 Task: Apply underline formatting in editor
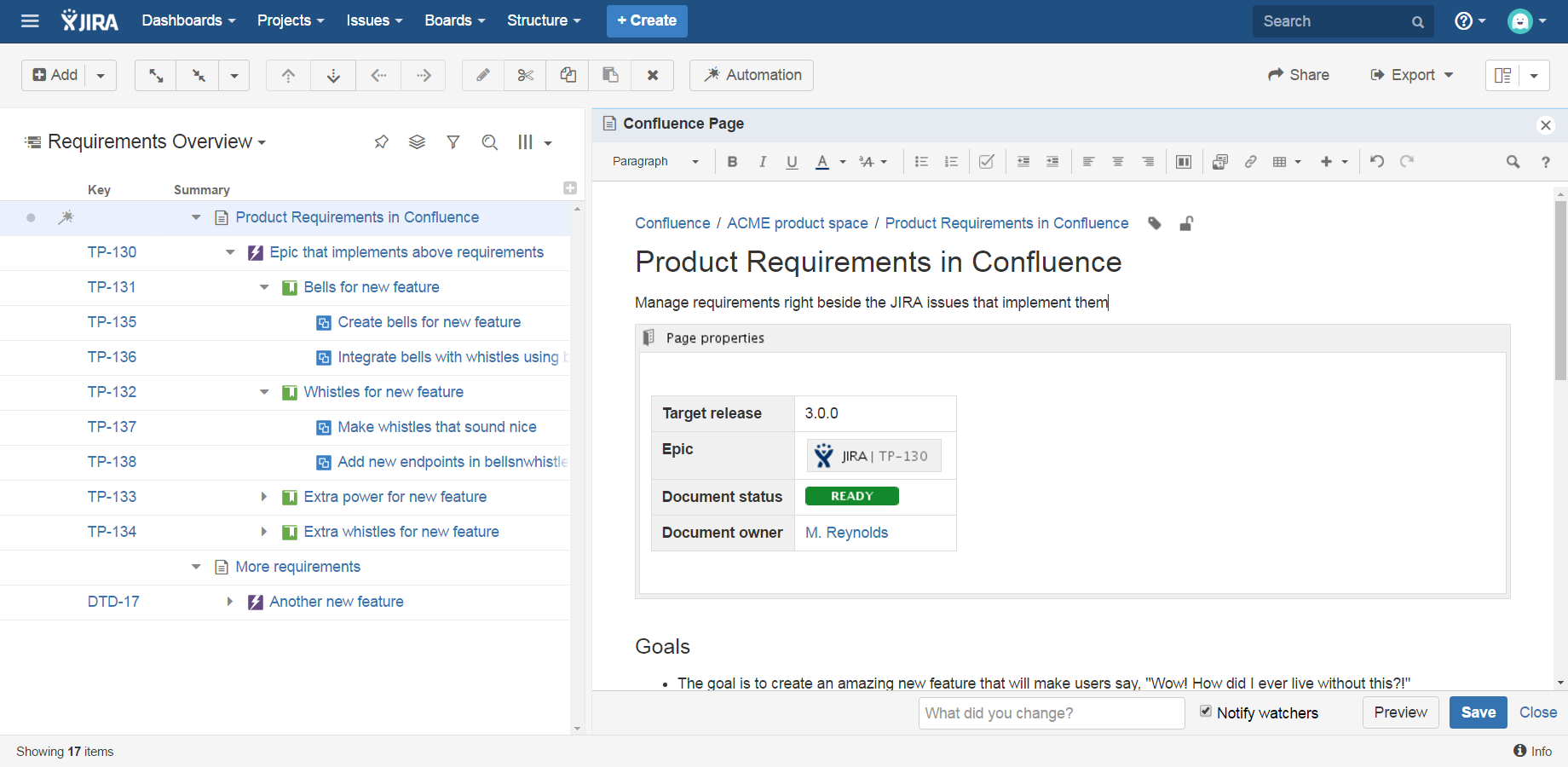792,162
